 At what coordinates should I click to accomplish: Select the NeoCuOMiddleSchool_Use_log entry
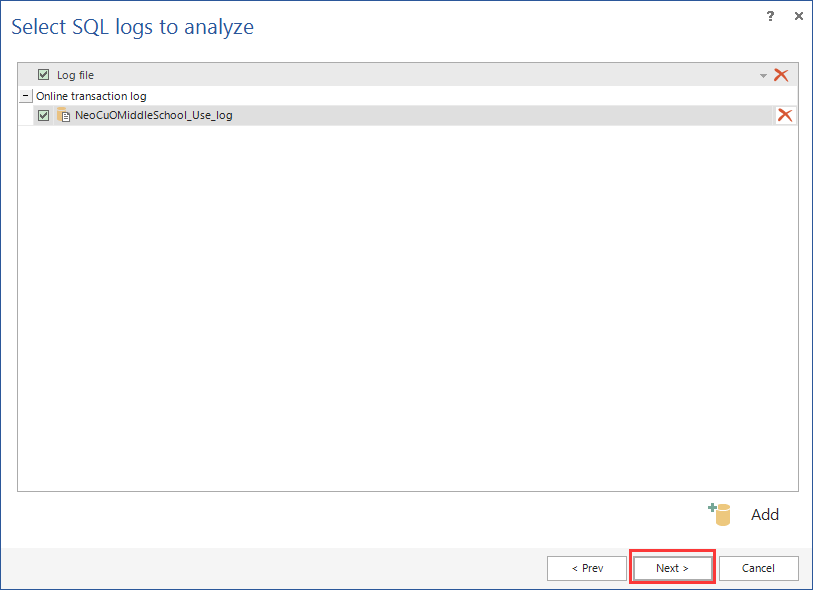click(151, 114)
